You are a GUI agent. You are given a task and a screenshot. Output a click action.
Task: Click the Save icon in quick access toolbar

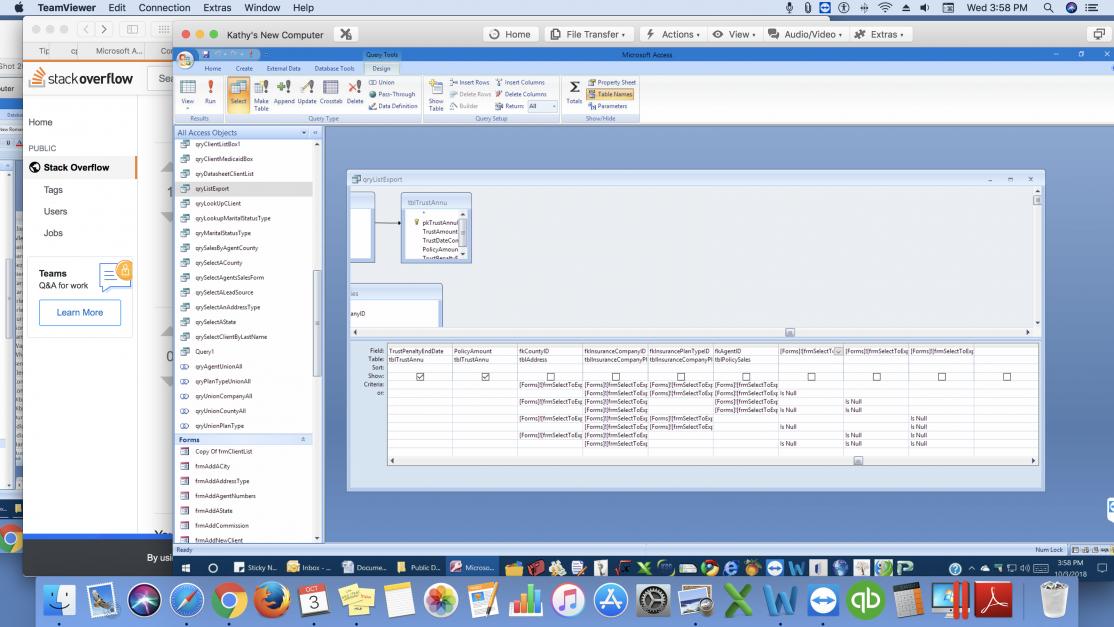[206, 54]
